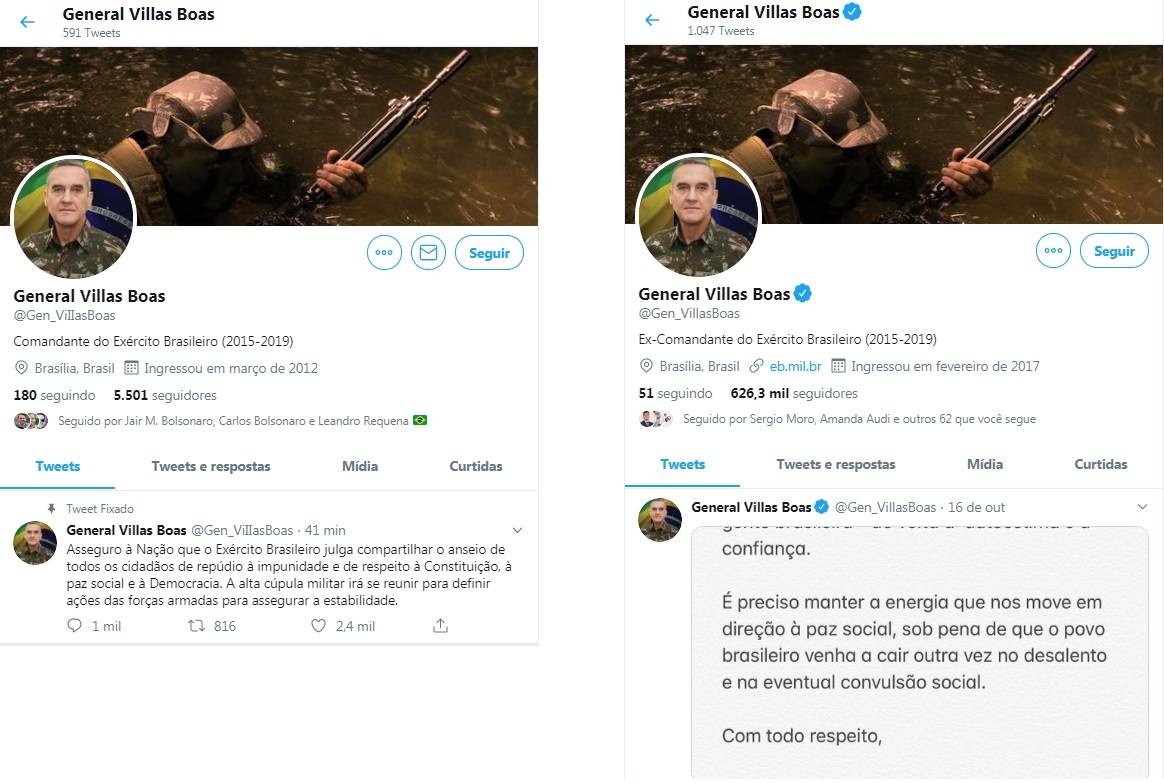The image size is (1164, 783).
Task: Like the pinned tweet
Action: point(319,626)
